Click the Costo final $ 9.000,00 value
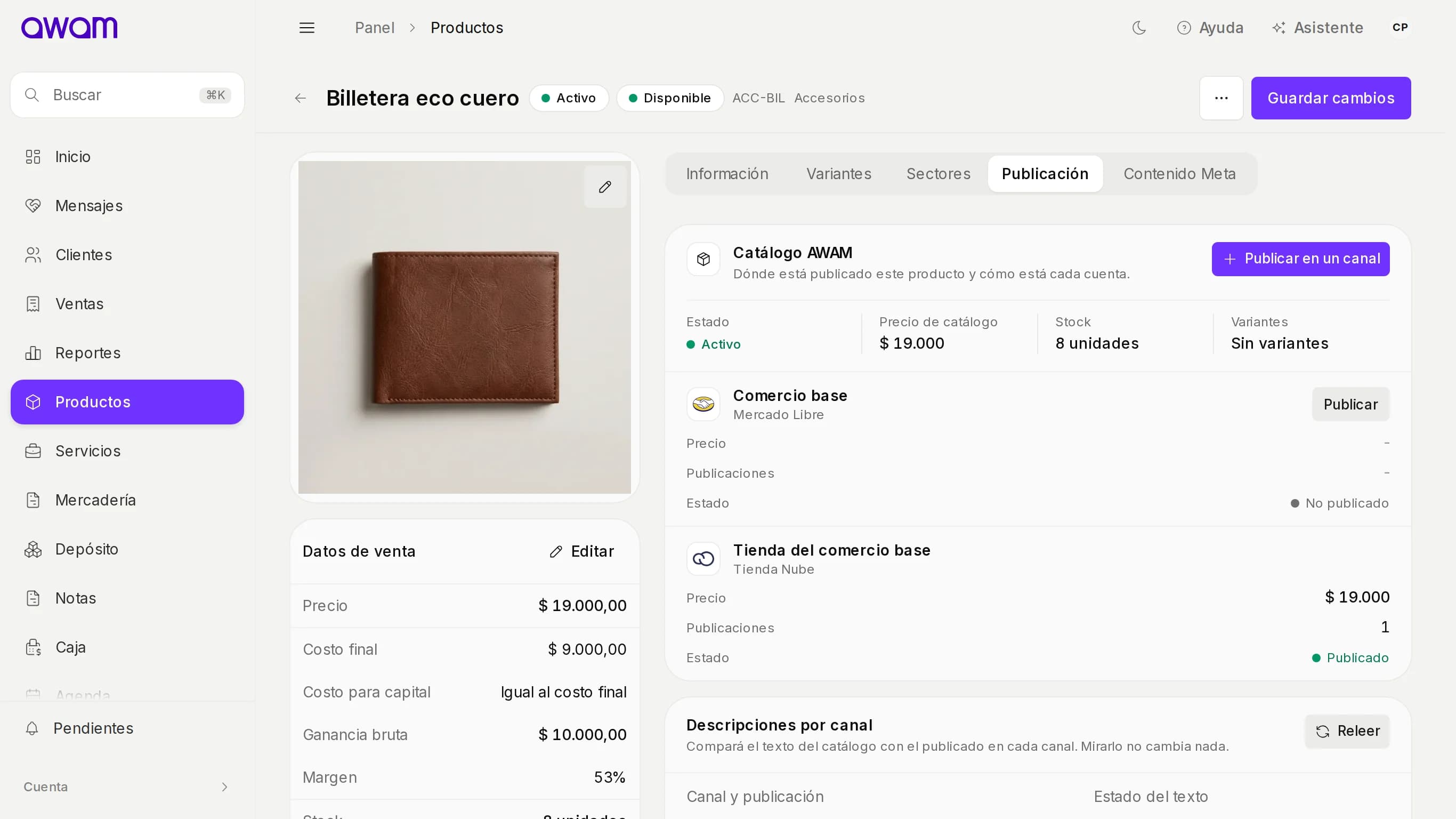Image resolution: width=1456 pixels, height=819 pixels. [x=587, y=649]
